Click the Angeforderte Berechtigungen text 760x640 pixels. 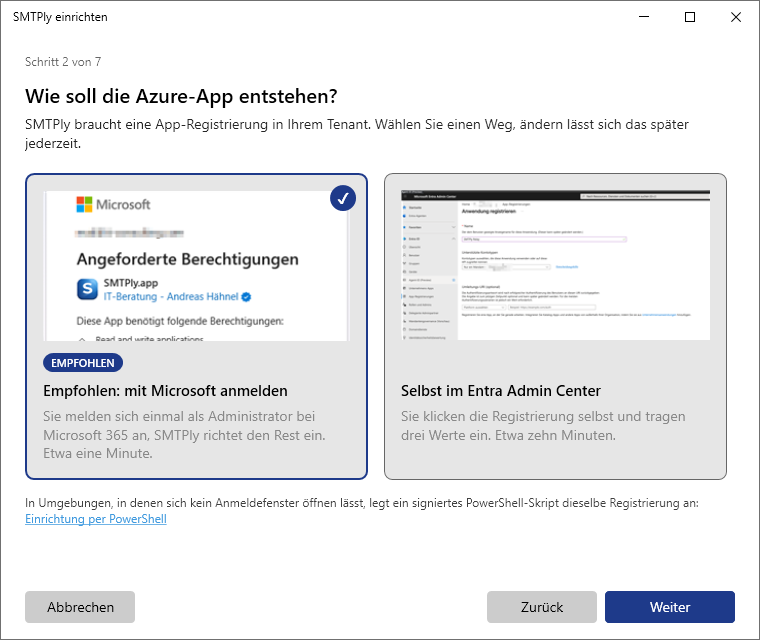point(188,259)
